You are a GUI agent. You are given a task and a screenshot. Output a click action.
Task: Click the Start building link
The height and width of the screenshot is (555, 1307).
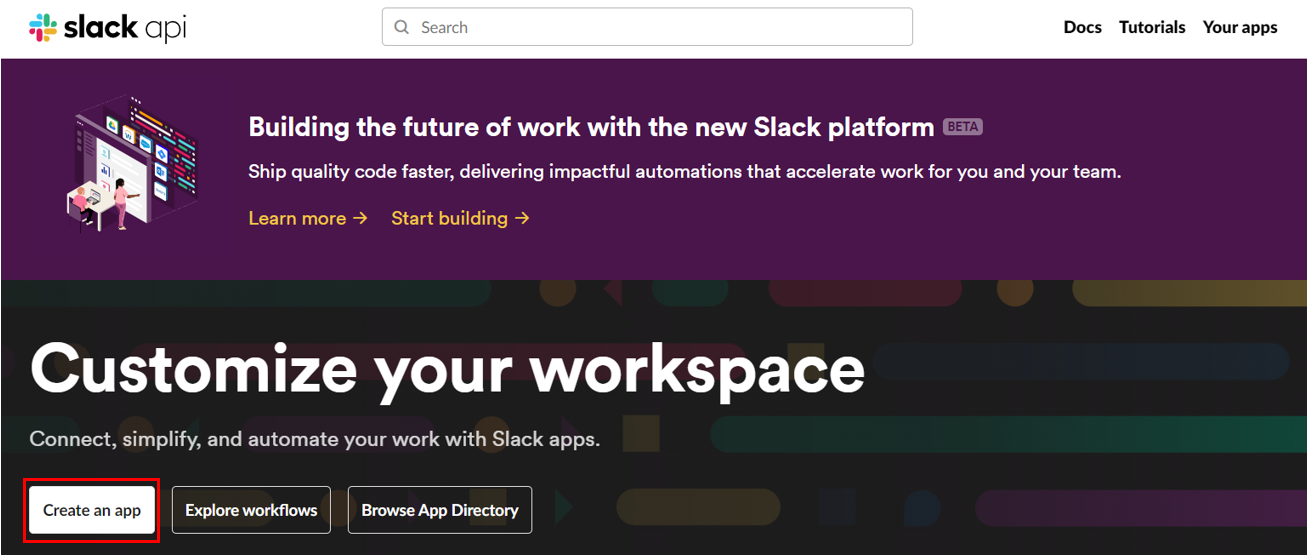click(460, 218)
